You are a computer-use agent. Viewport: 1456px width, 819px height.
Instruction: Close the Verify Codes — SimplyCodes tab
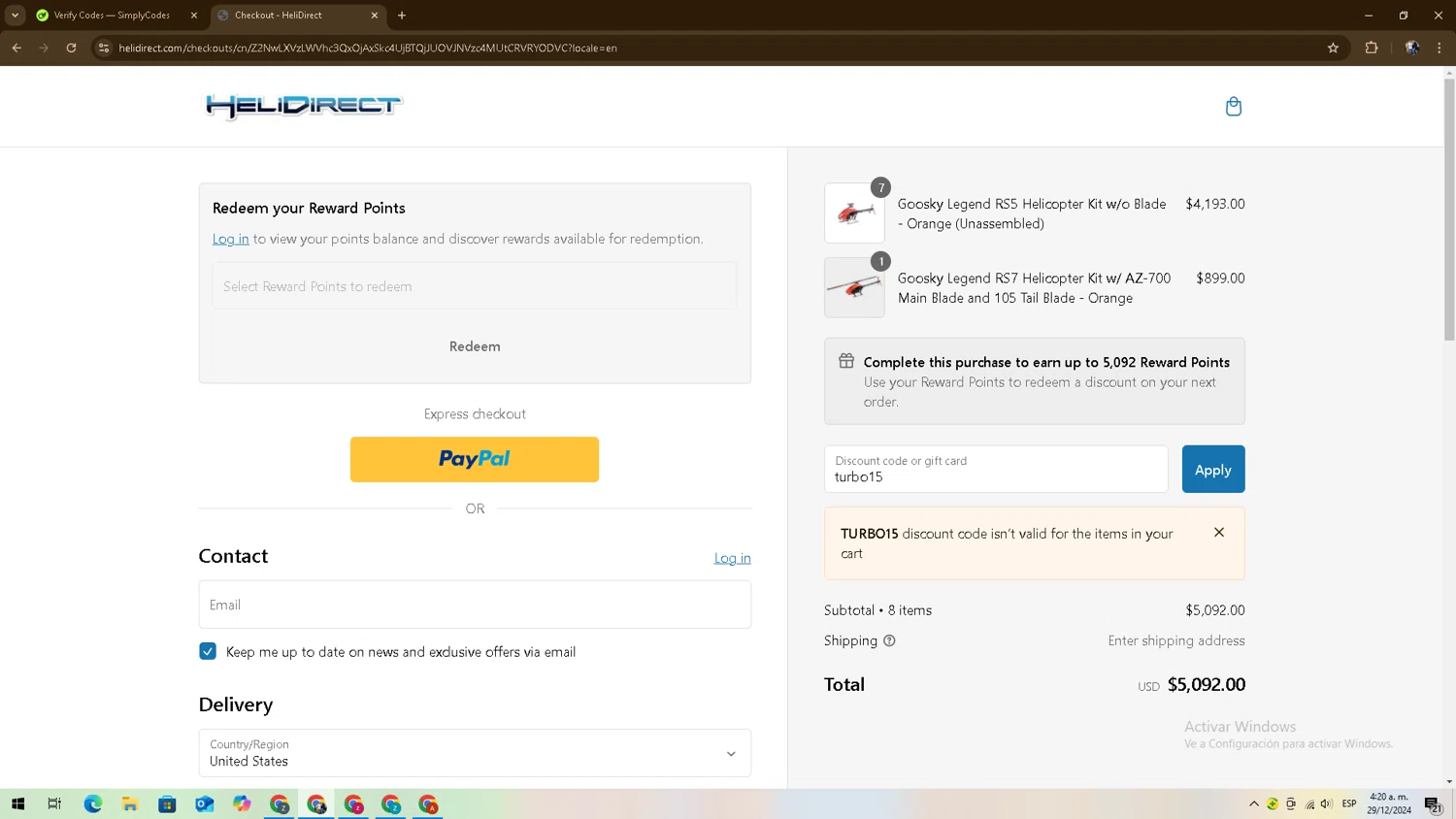194,16
